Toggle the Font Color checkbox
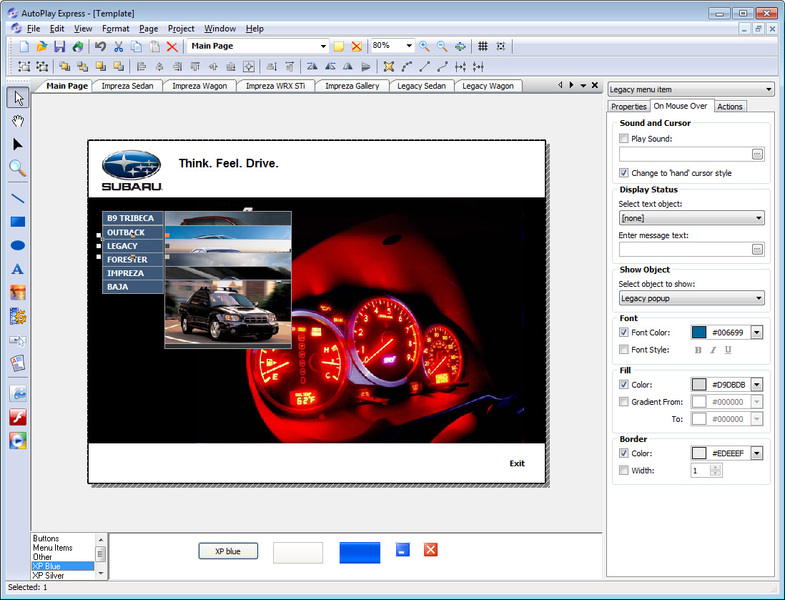This screenshot has width=785, height=600. pyautogui.click(x=623, y=332)
